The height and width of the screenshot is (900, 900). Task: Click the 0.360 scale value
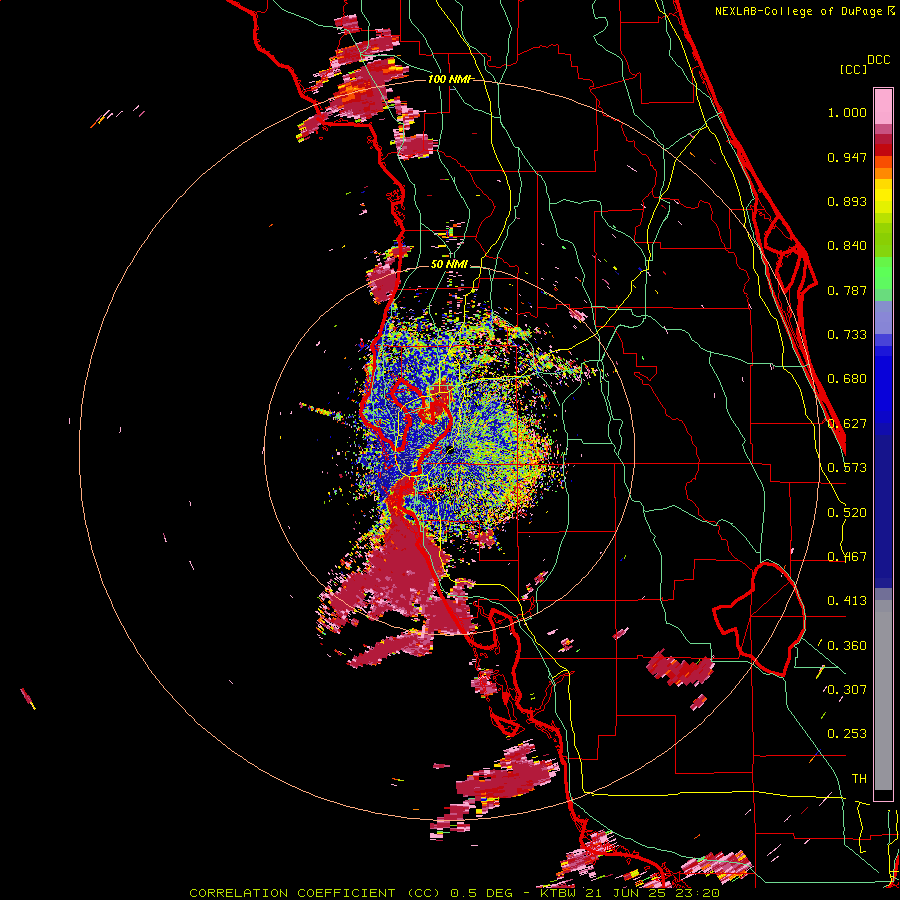(x=847, y=646)
